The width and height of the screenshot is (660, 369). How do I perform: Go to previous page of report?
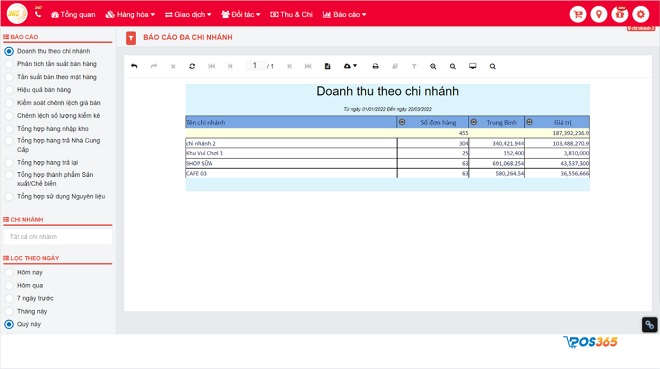[230, 66]
